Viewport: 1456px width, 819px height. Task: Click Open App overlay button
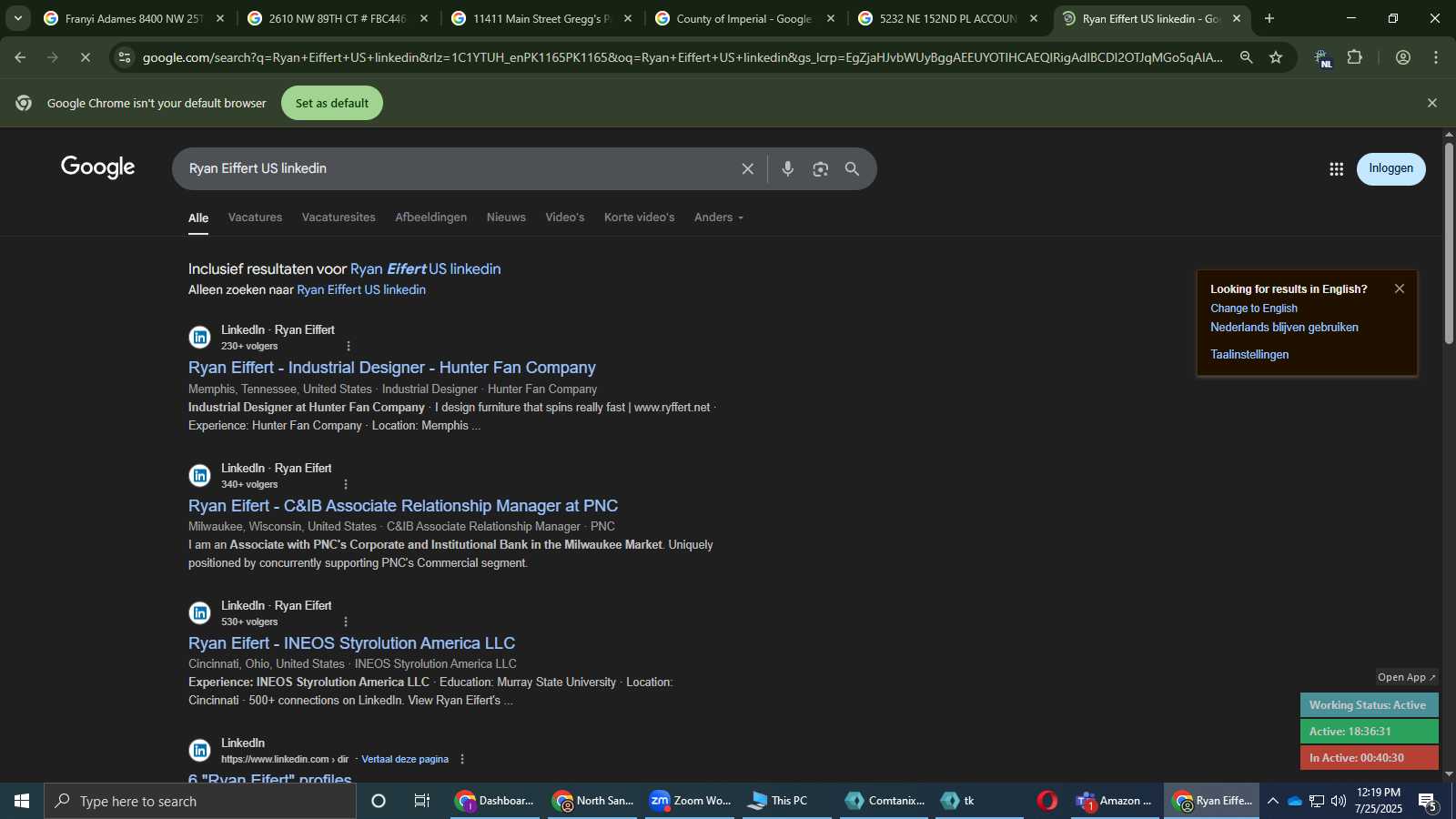tap(1406, 677)
